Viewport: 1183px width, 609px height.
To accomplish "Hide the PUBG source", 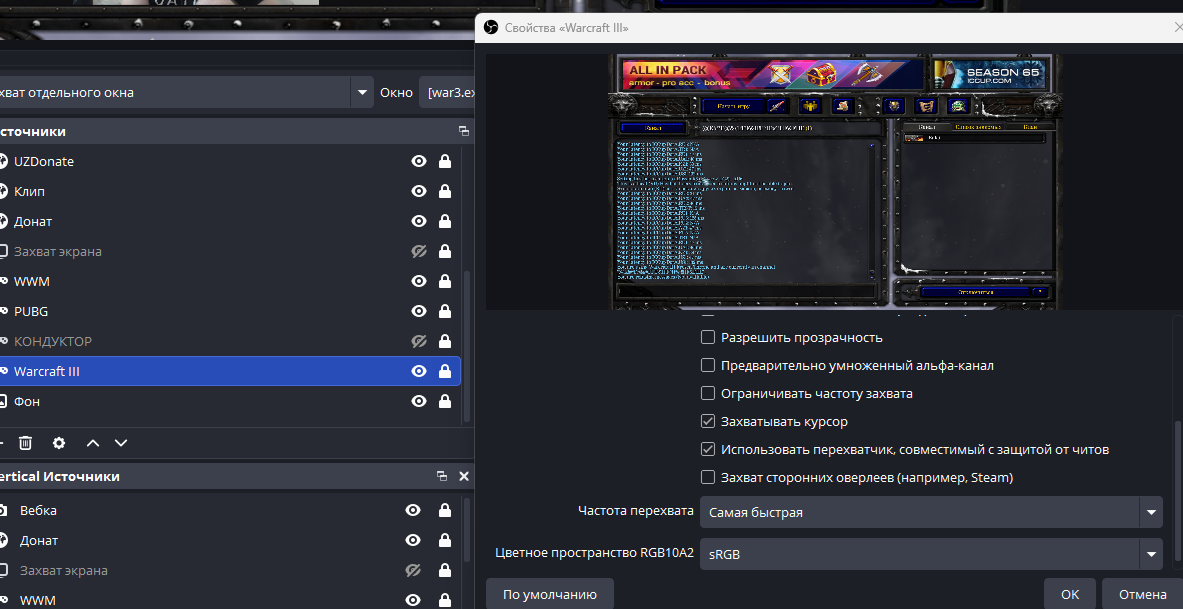I will click(419, 311).
